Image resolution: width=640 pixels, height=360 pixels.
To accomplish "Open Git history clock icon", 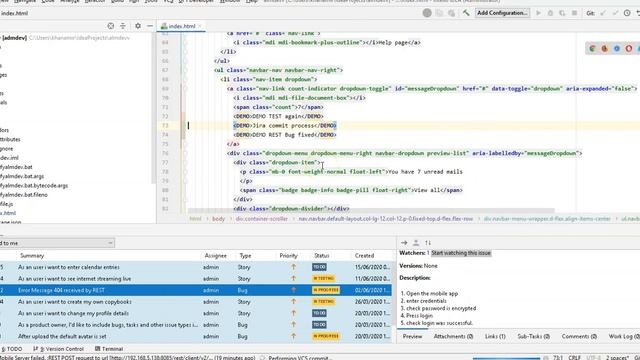I will (627, 13).
